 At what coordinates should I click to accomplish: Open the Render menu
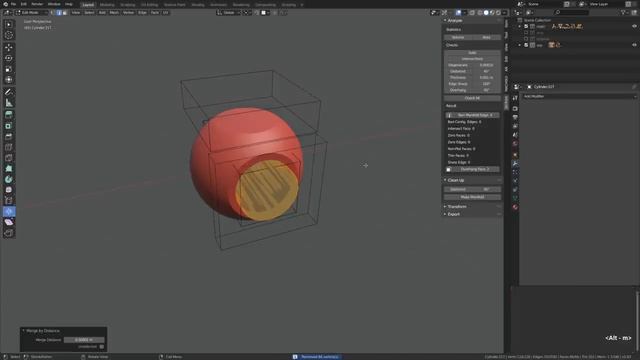click(37, 4)
